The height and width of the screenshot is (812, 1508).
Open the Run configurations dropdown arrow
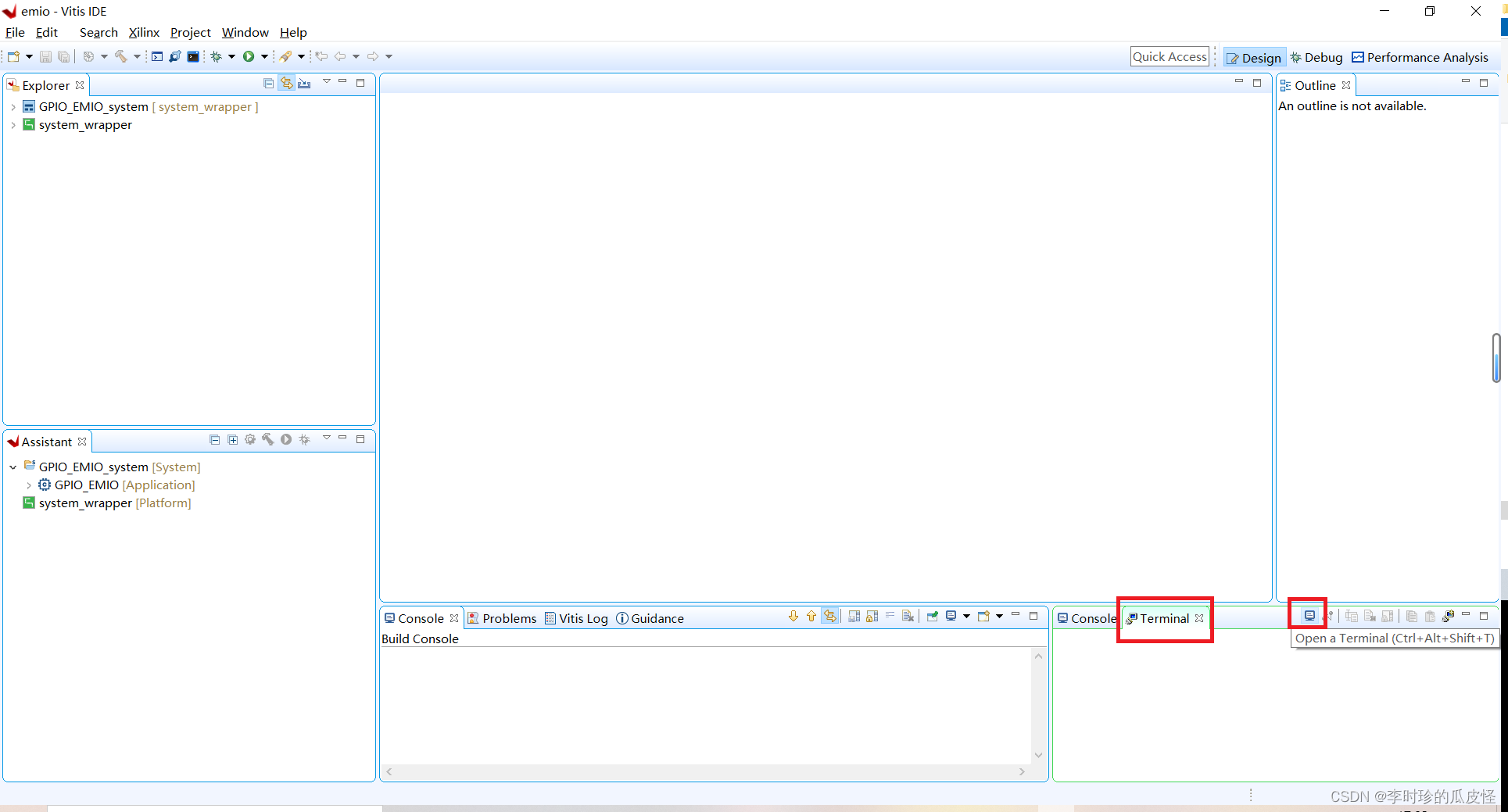[x=264, y=56]
